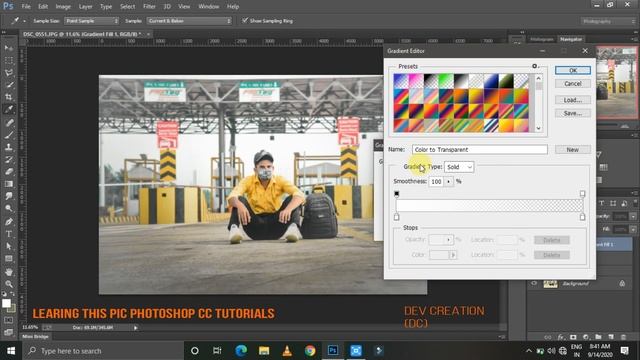Viewport: 640px width, 360px height.
Task: Select the Smudge tool
Action: [9, 196]
